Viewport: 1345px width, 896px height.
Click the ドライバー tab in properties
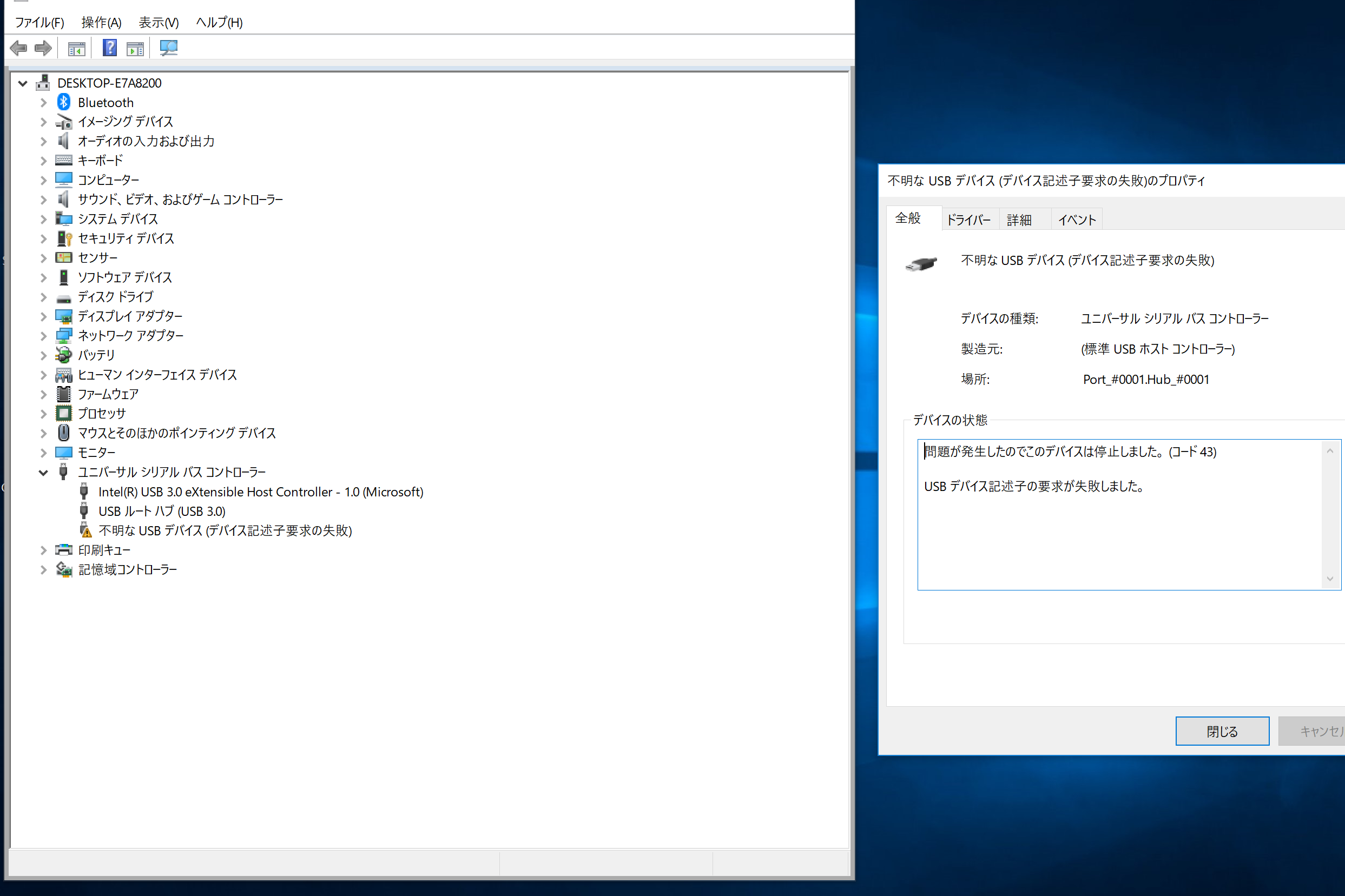(x=967, y=219)
